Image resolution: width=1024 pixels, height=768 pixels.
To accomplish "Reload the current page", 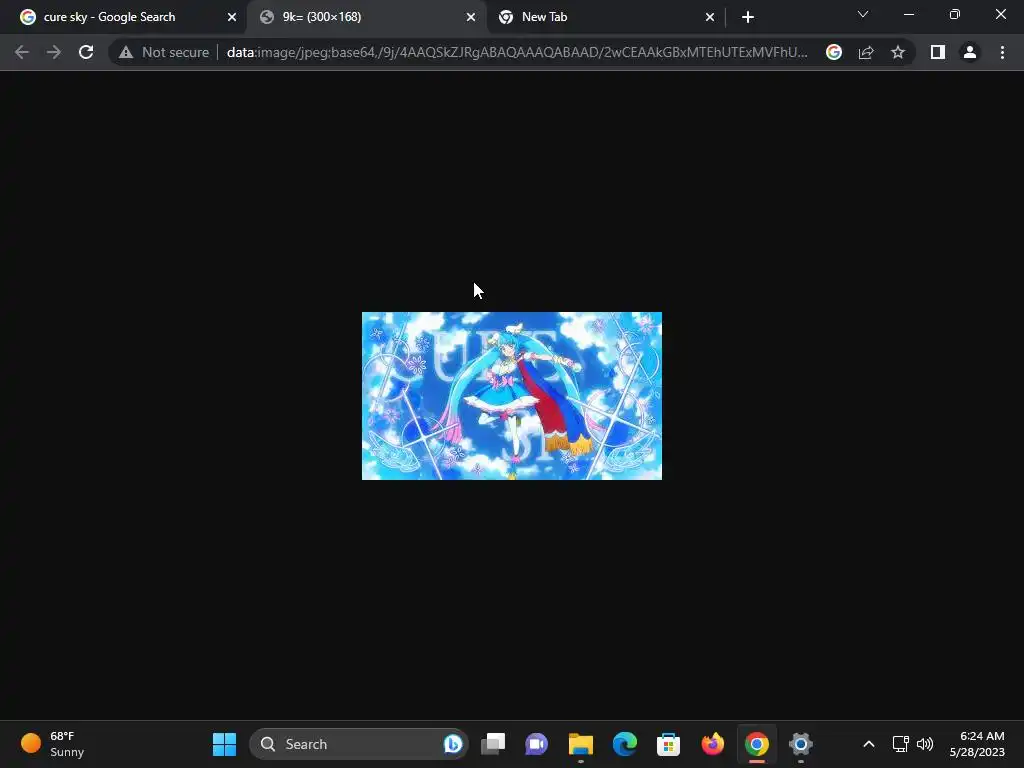I will click(x=86, y=52).
